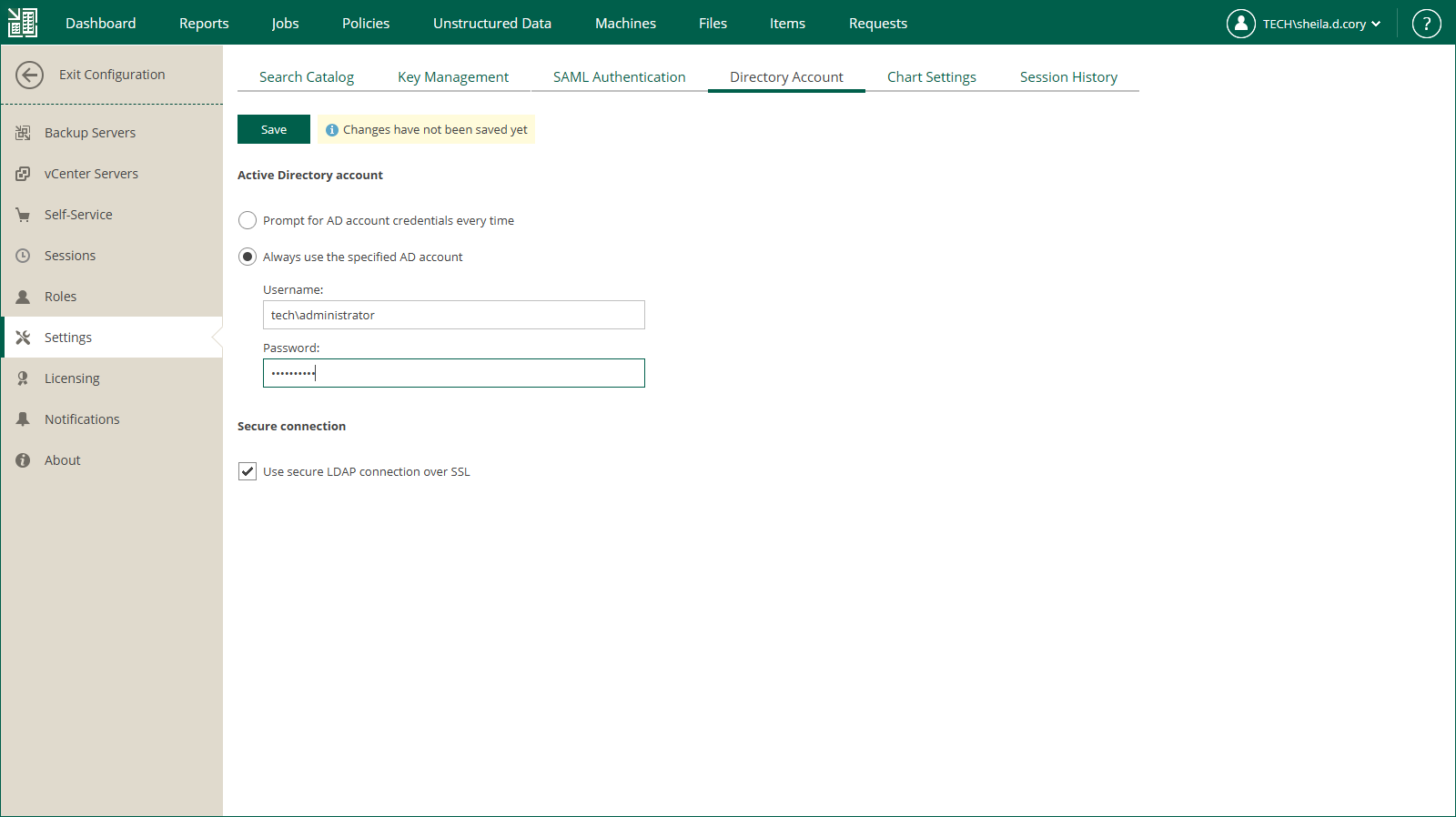Go to Notifications section
Screen dimensions: 1456x817
pyautogui.click(x=112, y=419)
